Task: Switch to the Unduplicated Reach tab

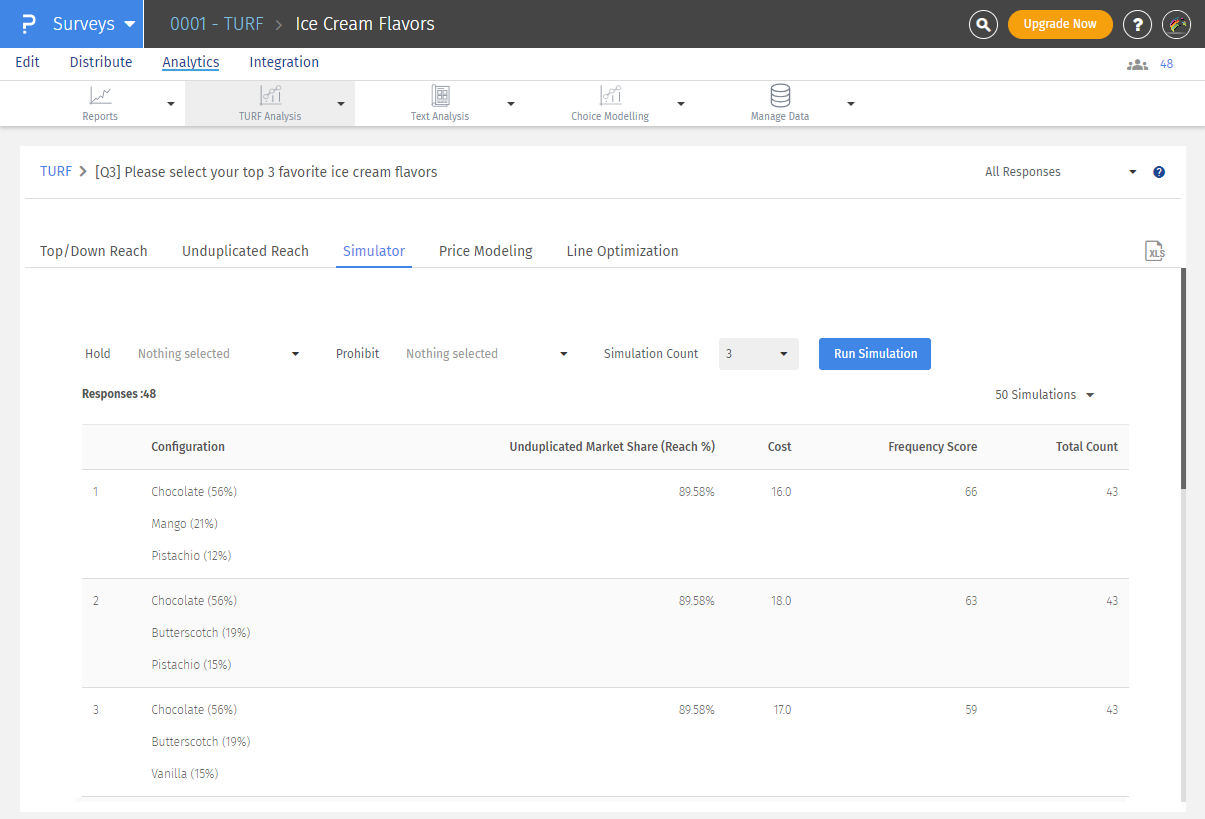Action: 245,251
